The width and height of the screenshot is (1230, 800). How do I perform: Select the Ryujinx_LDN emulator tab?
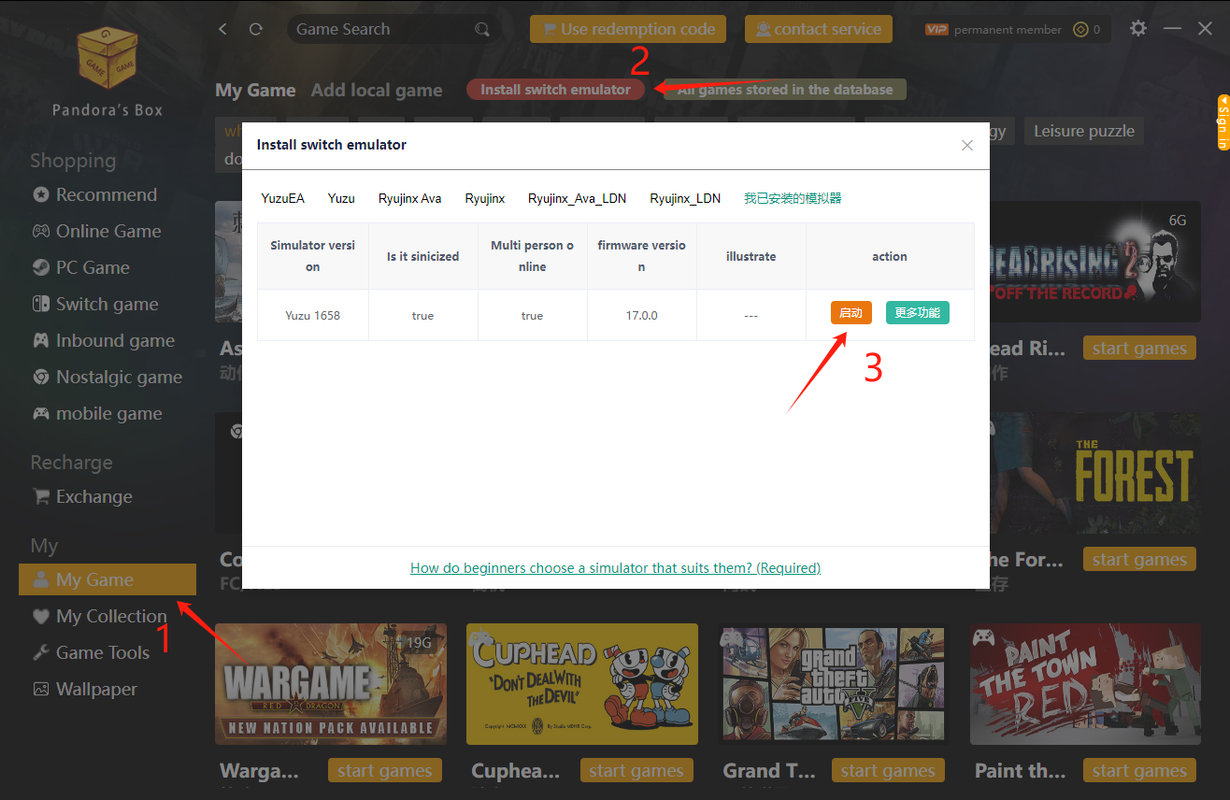pos(685,198)
